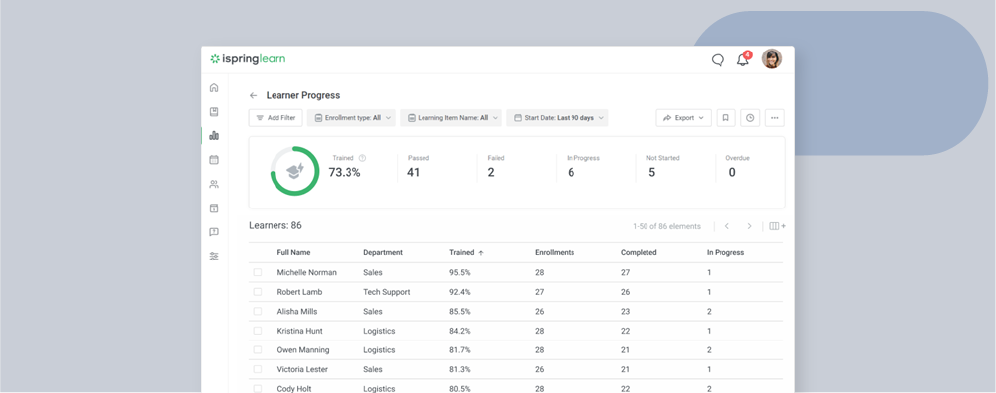996x393 pixels.
Task: Go to previous page of learners
Action: point(727,226)
